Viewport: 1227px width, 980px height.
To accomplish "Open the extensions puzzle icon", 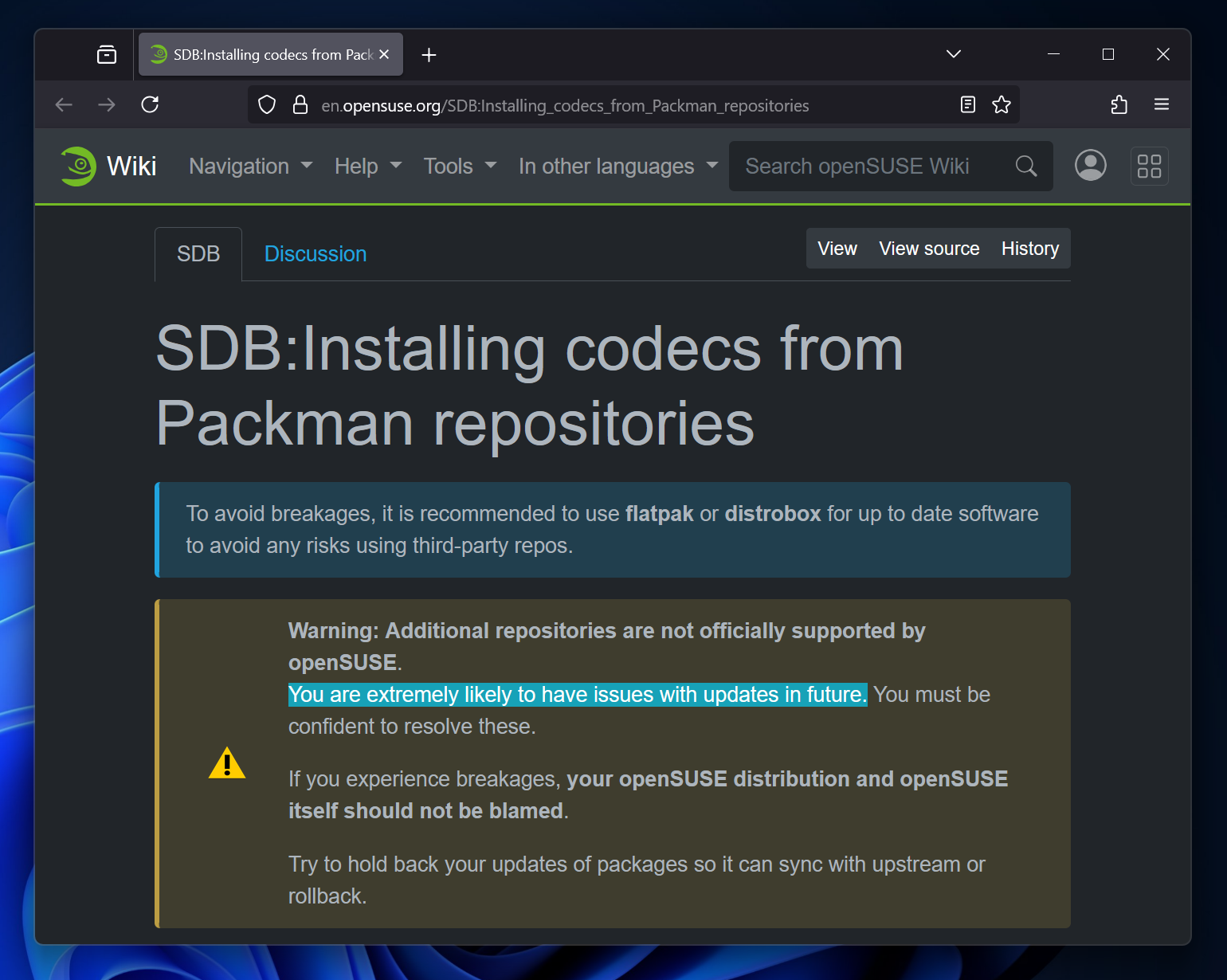I will tap(1119, 104).
